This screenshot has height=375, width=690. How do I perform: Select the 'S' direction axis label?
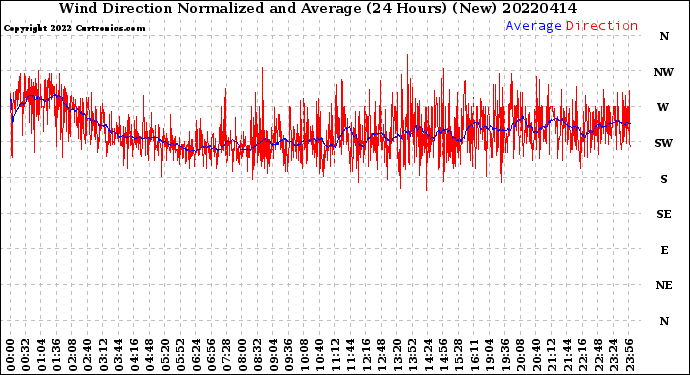click(x=664, y=179)
